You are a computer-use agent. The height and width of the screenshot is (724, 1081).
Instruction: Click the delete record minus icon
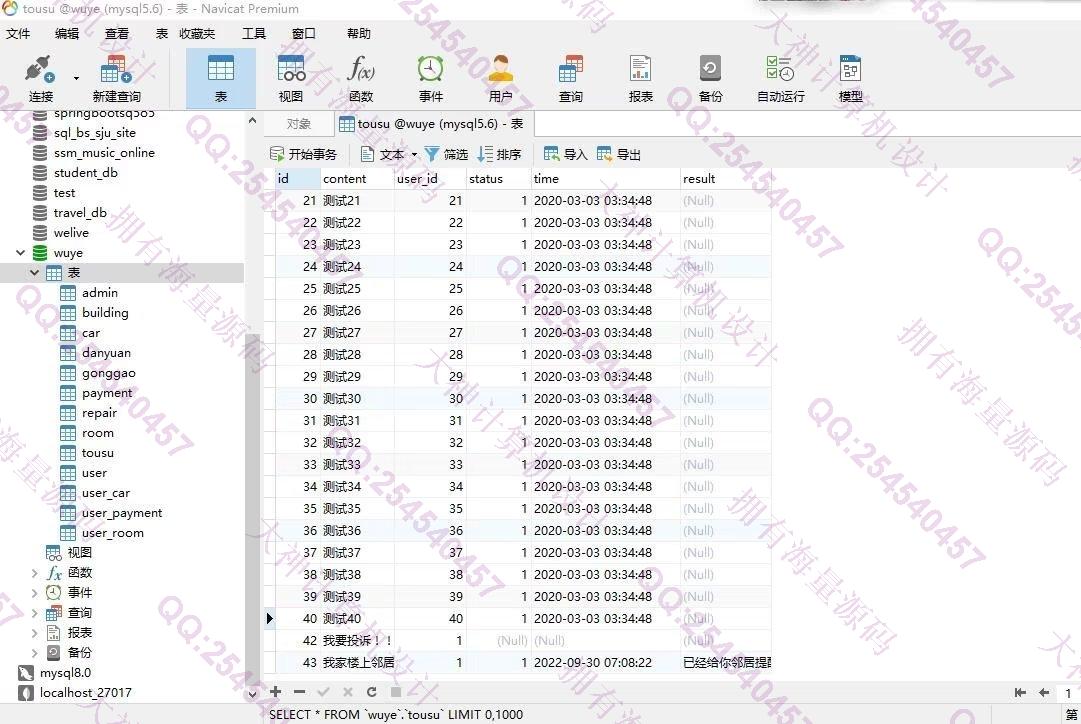[x=299, y=692]
